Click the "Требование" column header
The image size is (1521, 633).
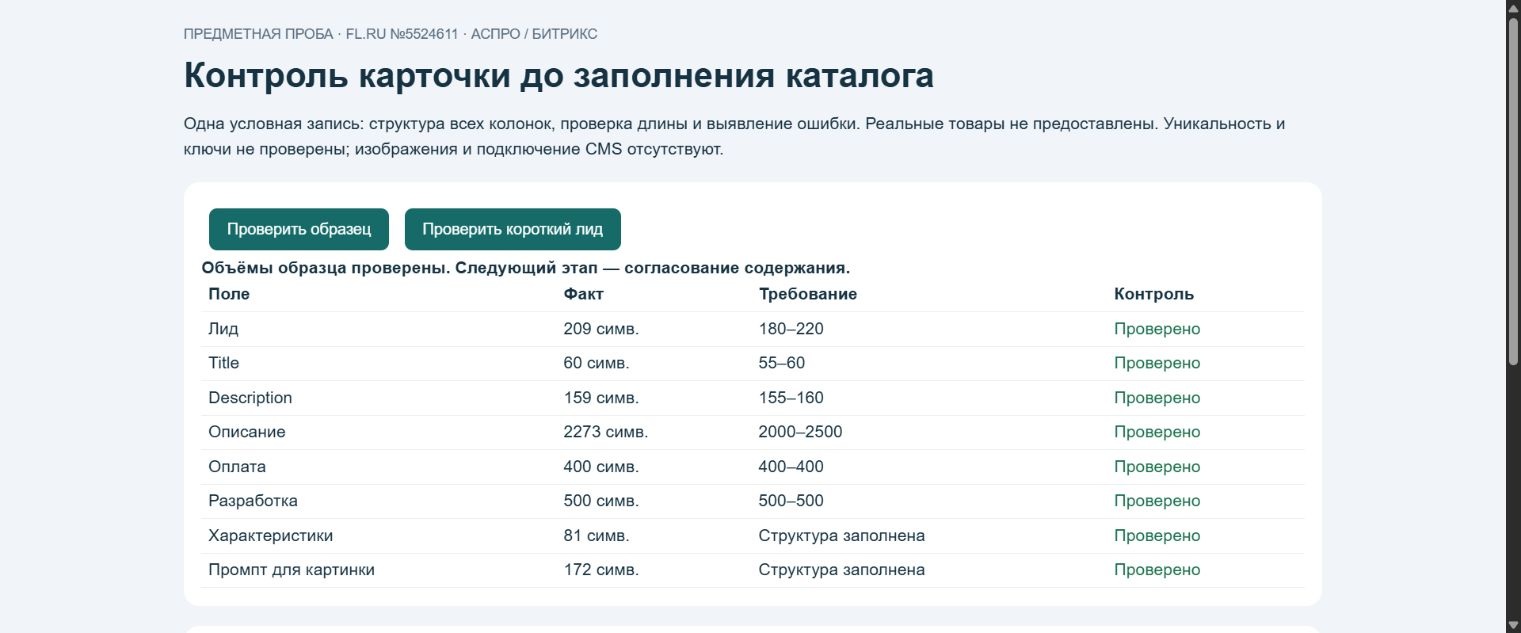click(x=808, y=294)
